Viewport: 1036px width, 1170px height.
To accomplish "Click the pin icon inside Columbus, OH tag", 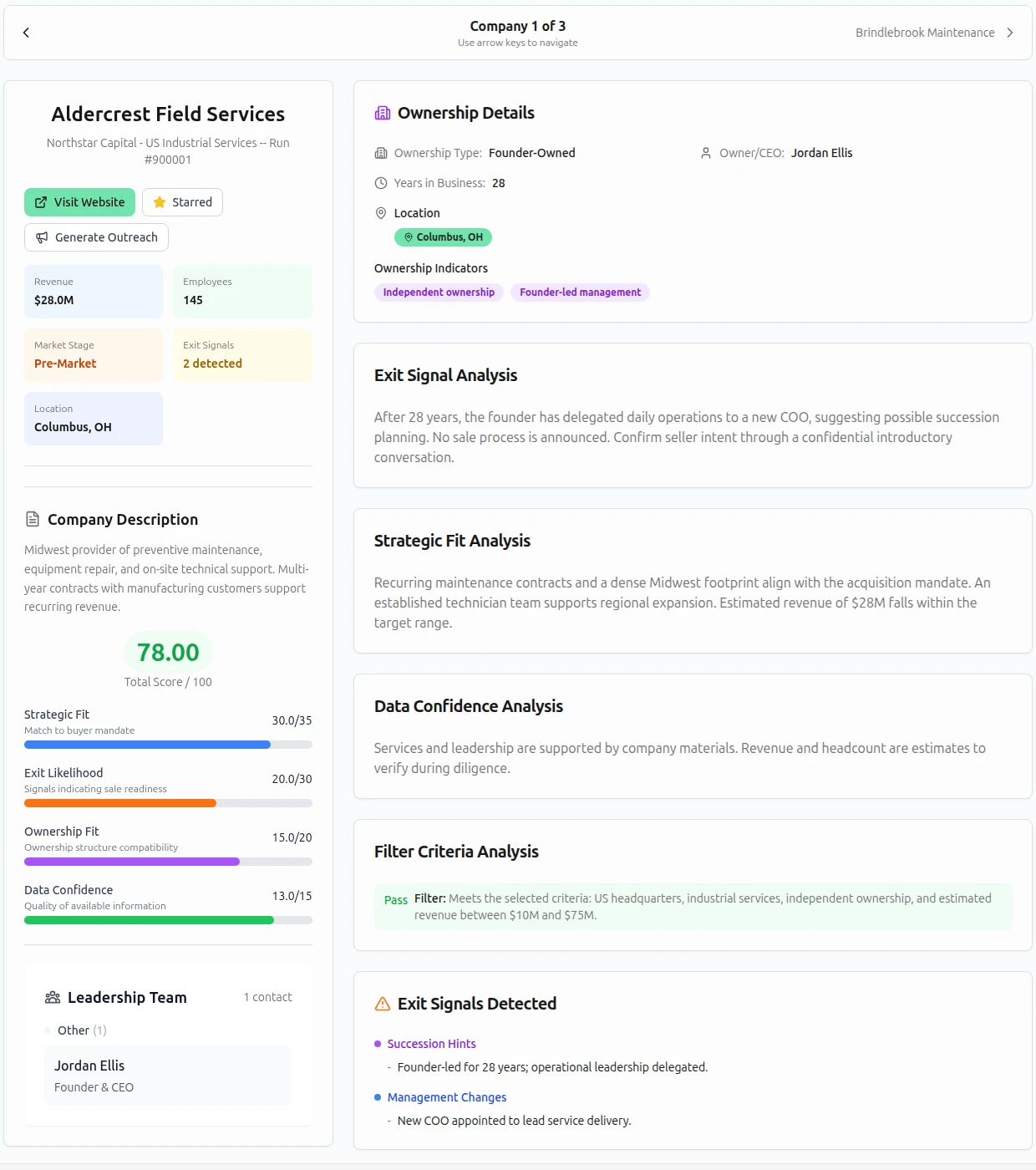I will click(409, 237).
